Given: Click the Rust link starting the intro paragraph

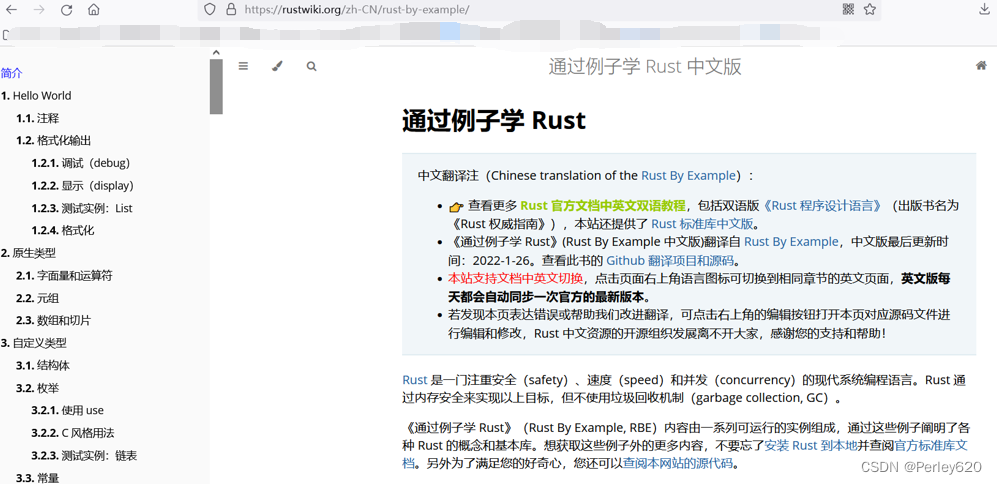Looking at the screenshot, I should click(x=415, y=380).
